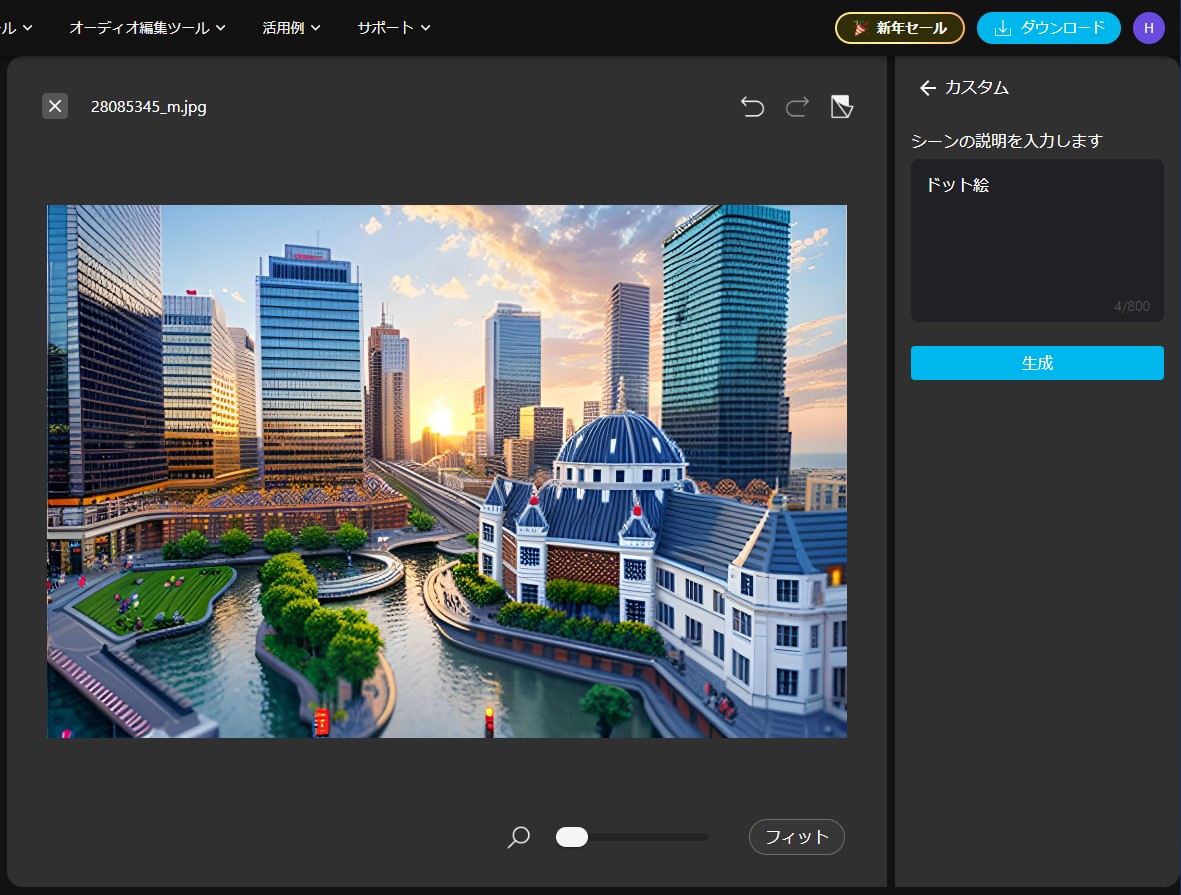Click the generated cityscape image preview
Viewport: 1181px width, 895px height.
click(447, 471)
